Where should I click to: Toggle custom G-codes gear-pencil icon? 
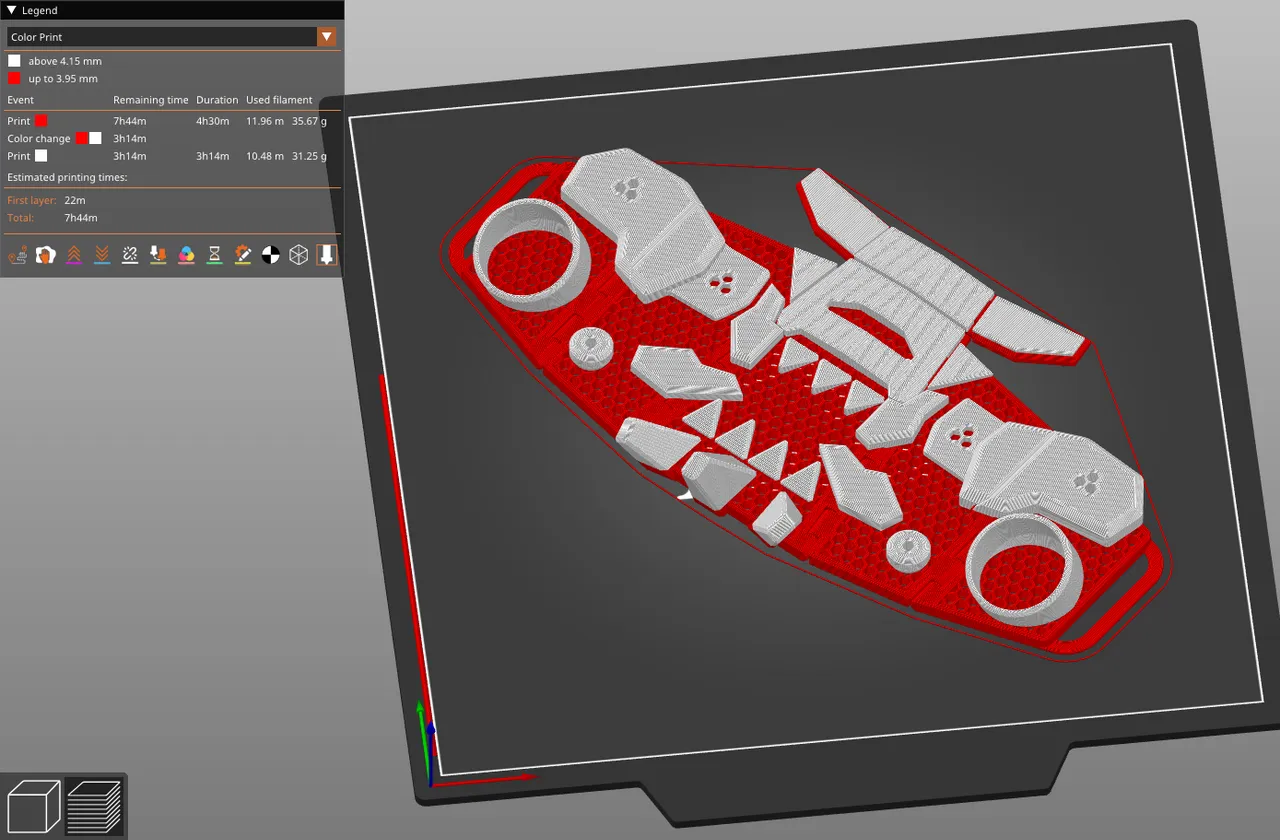tap(242, 255)
